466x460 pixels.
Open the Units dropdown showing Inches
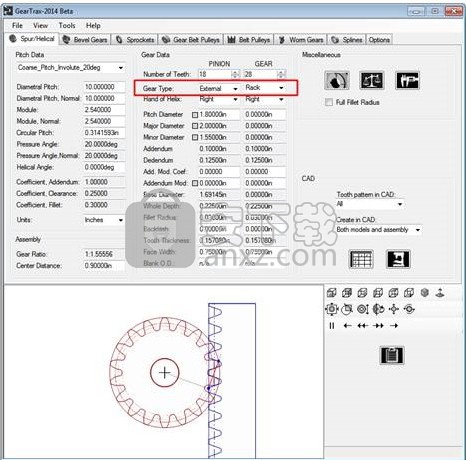104,220
